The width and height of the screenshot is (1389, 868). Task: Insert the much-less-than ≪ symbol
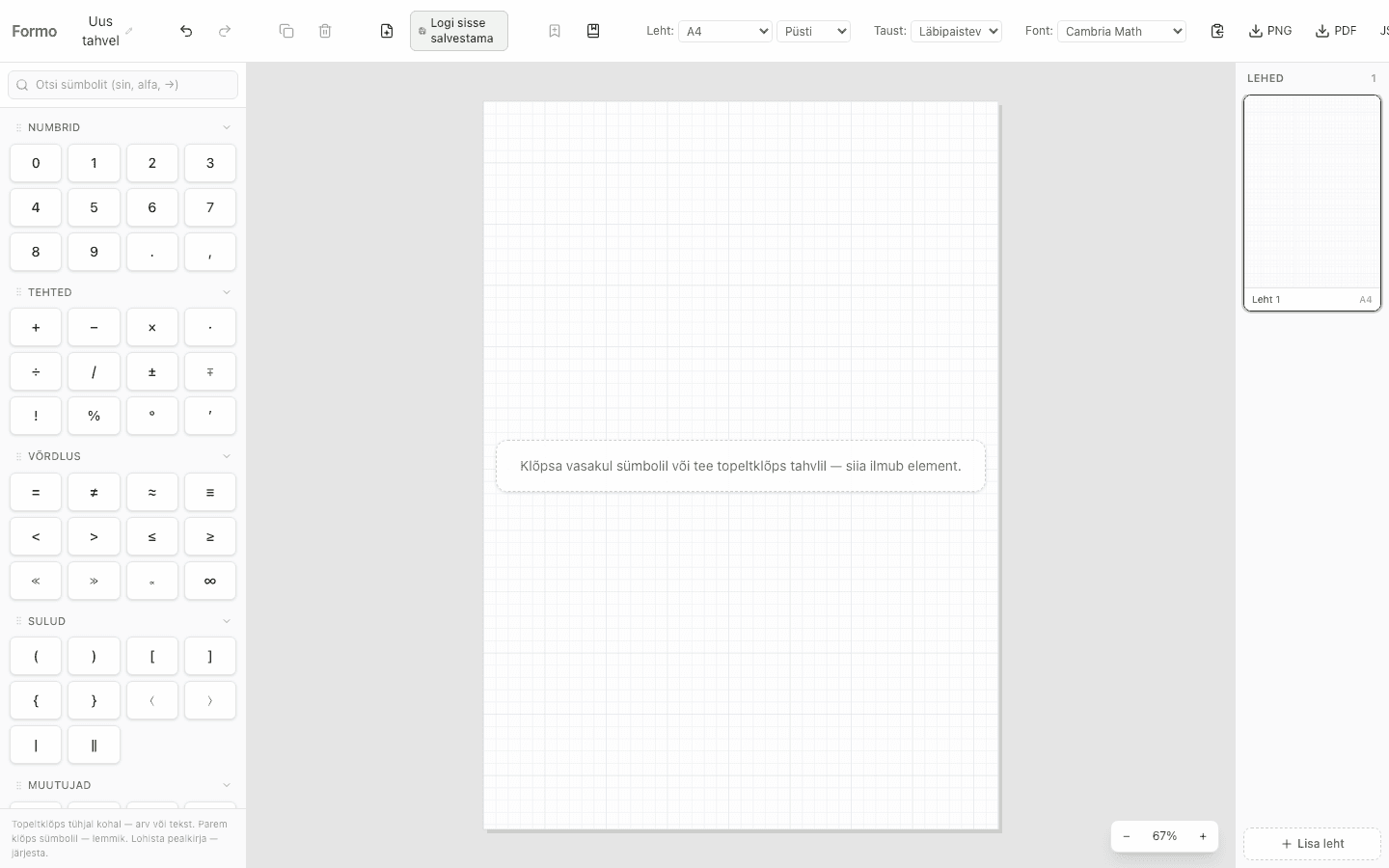click(x=36, y=581)
